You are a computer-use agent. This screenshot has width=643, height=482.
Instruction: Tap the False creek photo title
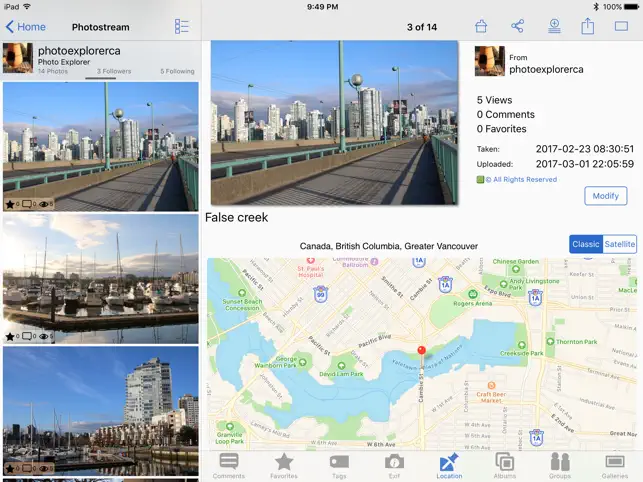point(237,217)
